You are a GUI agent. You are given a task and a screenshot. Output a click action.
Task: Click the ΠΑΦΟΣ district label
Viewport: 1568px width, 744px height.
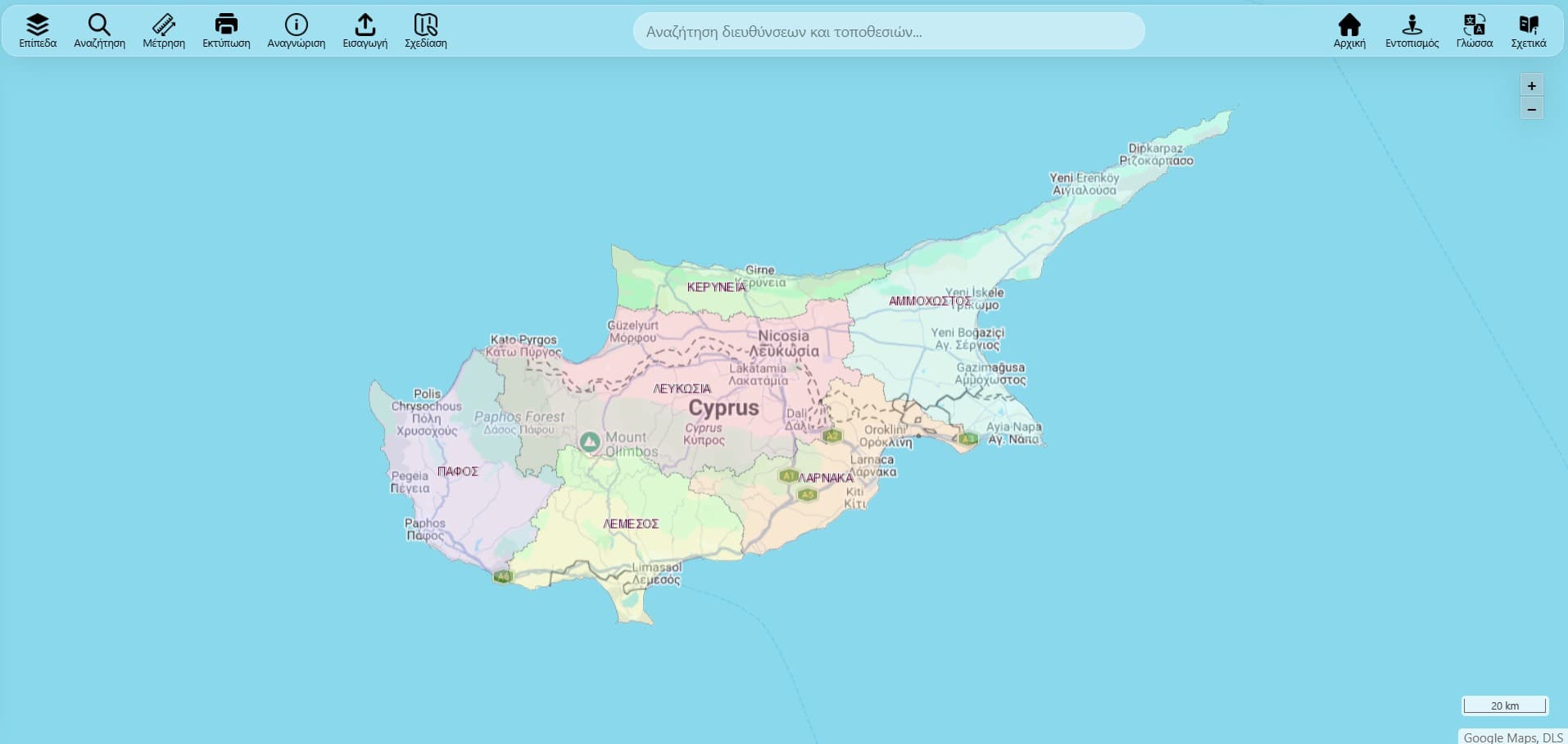[457, 471]
